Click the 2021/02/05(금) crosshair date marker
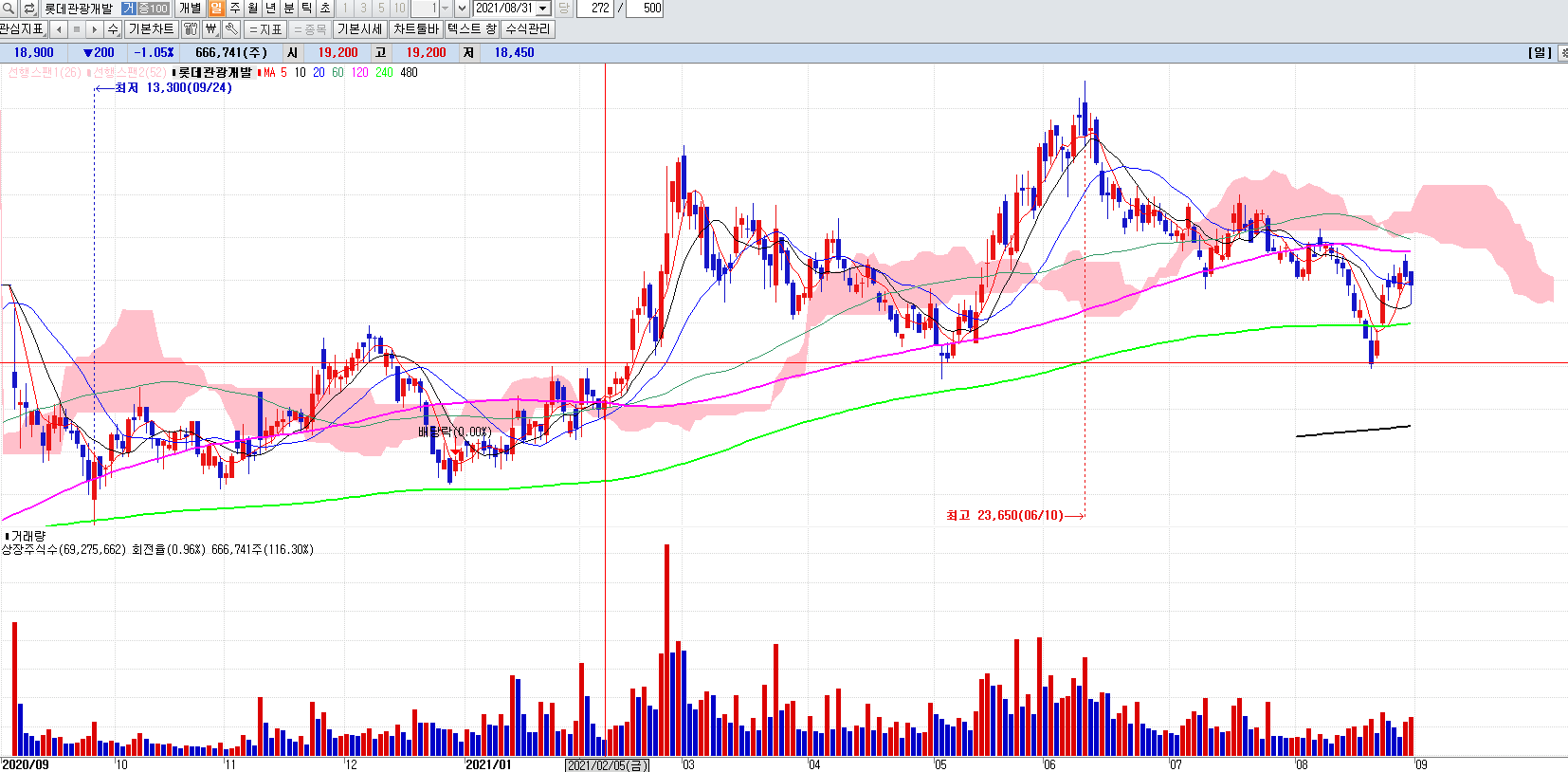The image size is (1568, 772). tap(607, 765)
